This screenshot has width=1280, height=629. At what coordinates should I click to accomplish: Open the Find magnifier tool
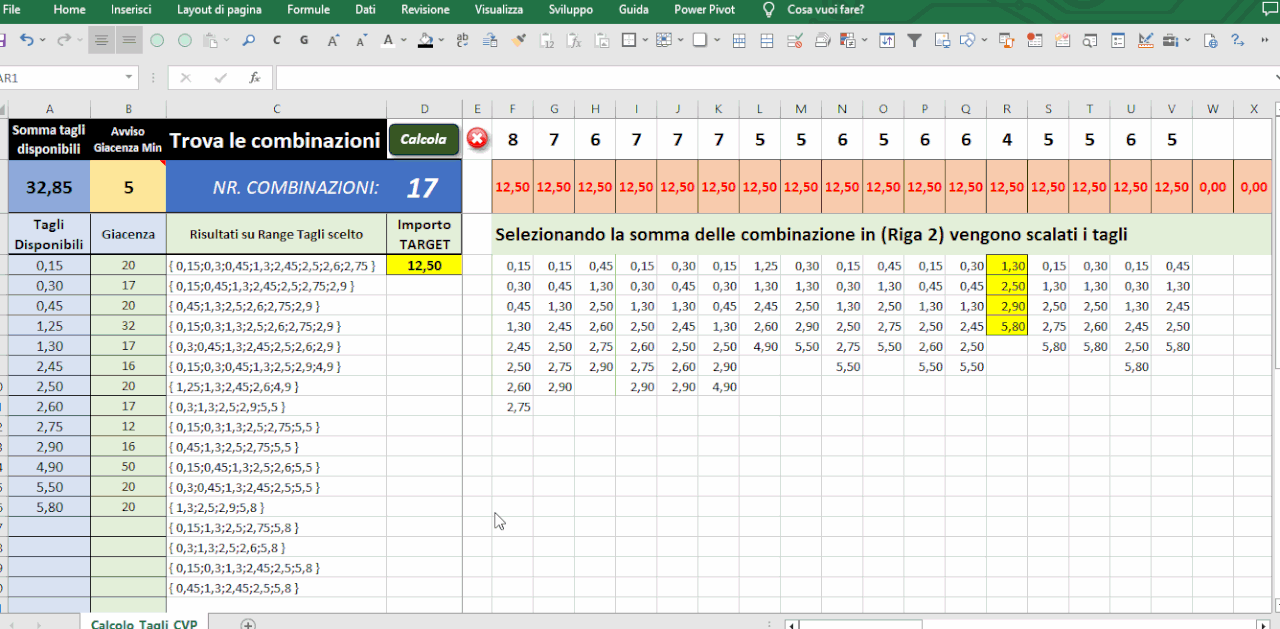(x=248, y=40)
